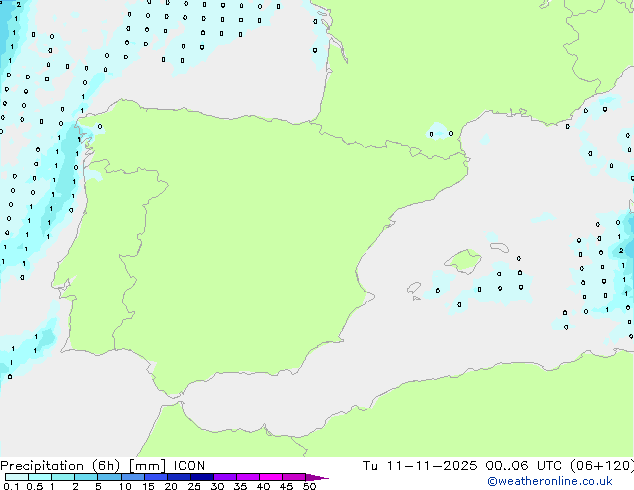634x490 pixels.
Task: Click the 'Precipitation (6h)' title text
Action: point(60,466)
